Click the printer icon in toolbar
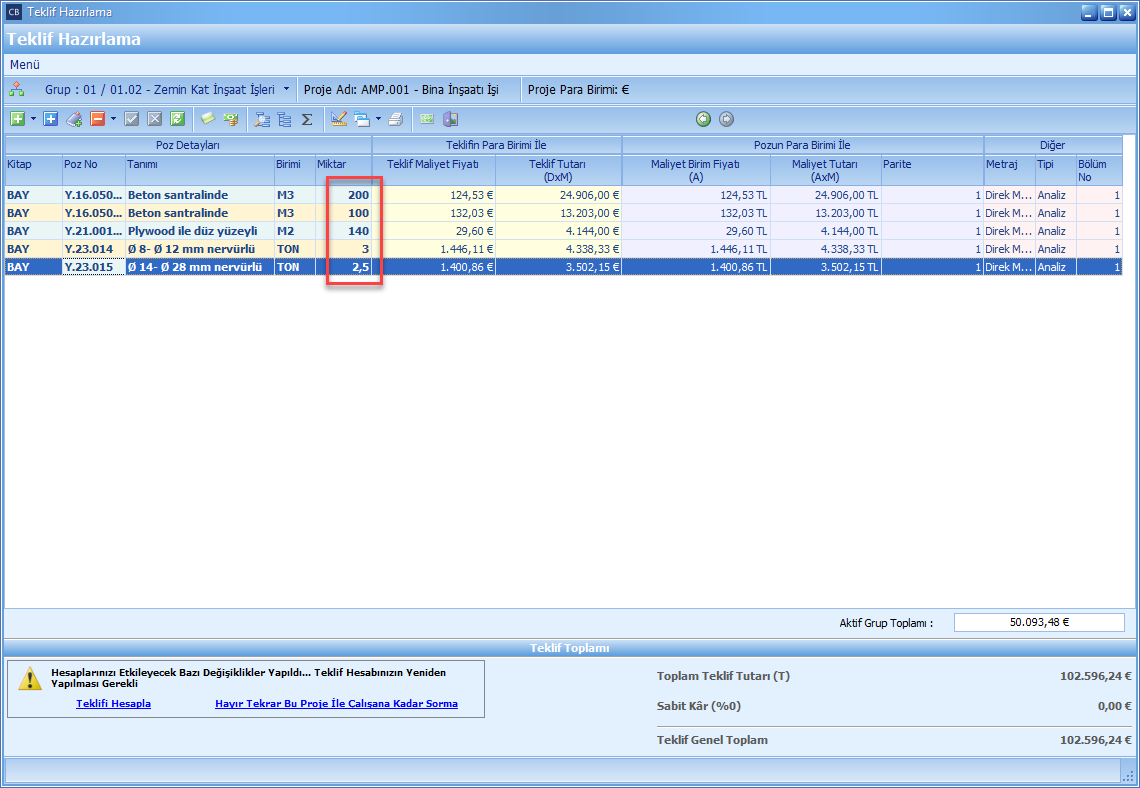This screenshot has width=1140, height=788. 396,119
